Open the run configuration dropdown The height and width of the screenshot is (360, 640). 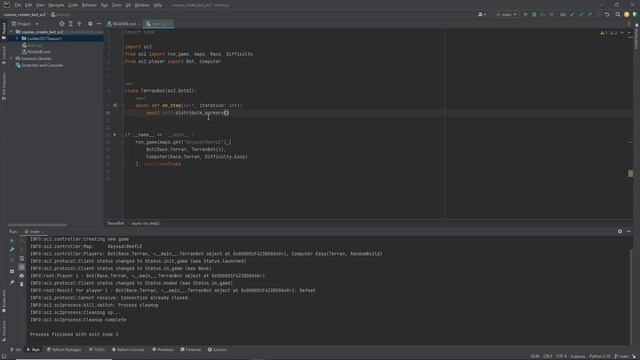tap(506, 14)
